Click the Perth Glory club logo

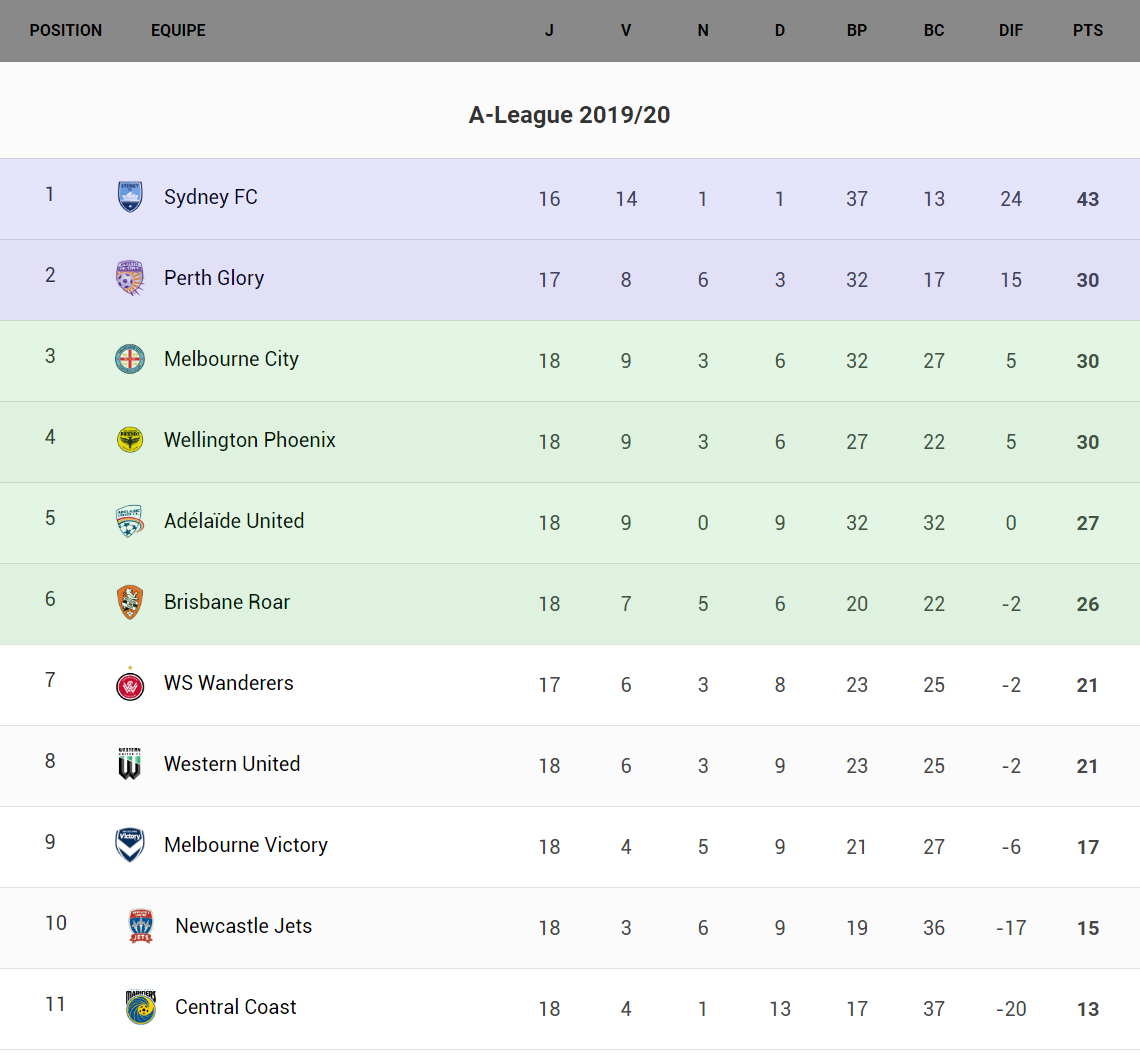point(130,278)
